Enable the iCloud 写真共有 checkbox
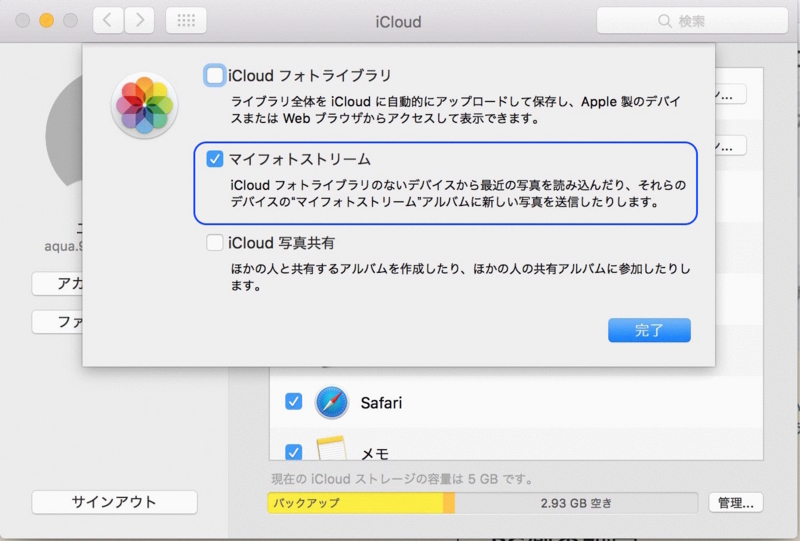 (214, 242)
